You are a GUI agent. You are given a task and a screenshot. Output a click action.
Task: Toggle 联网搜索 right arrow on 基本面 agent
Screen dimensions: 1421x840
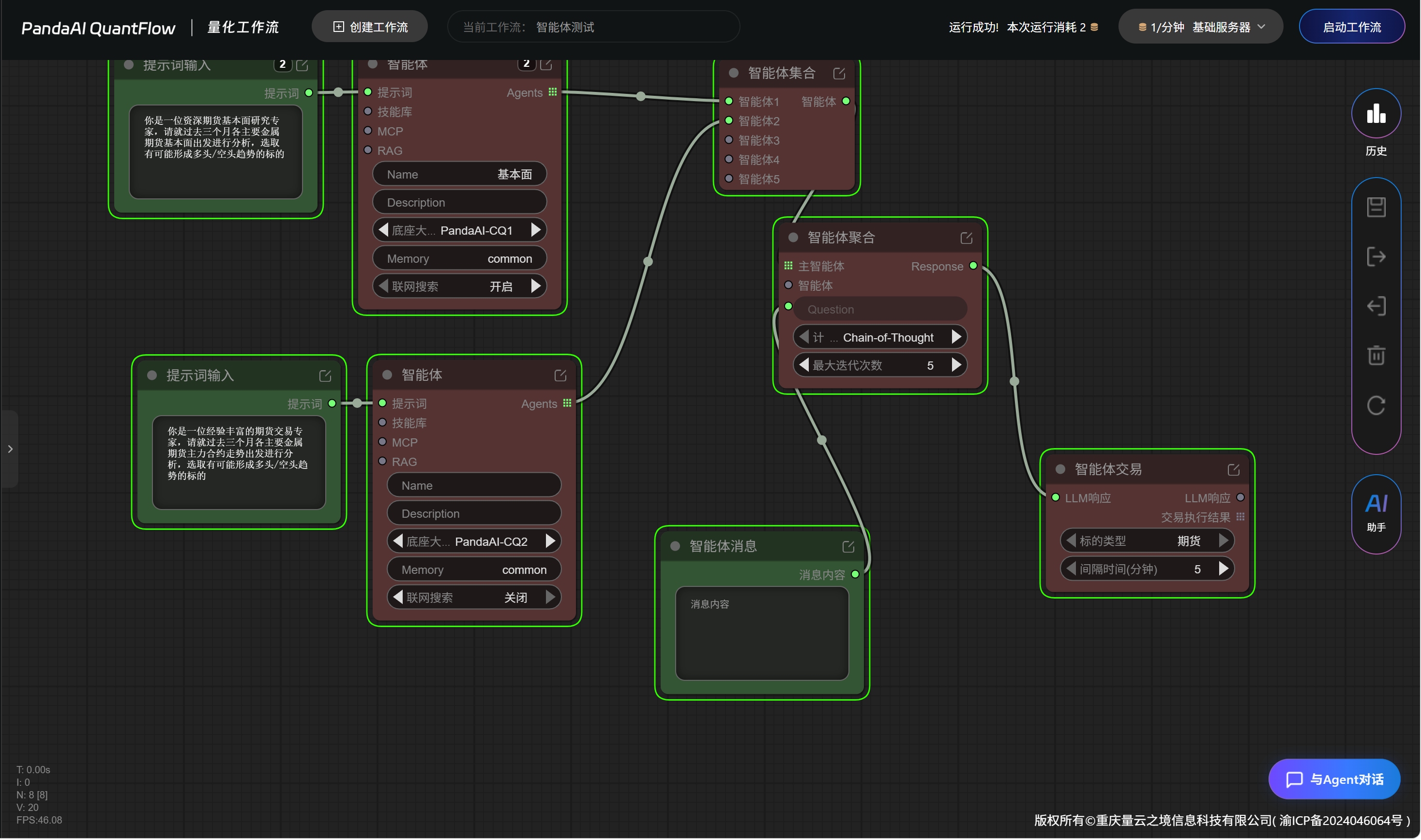click(x=536, y=286)
